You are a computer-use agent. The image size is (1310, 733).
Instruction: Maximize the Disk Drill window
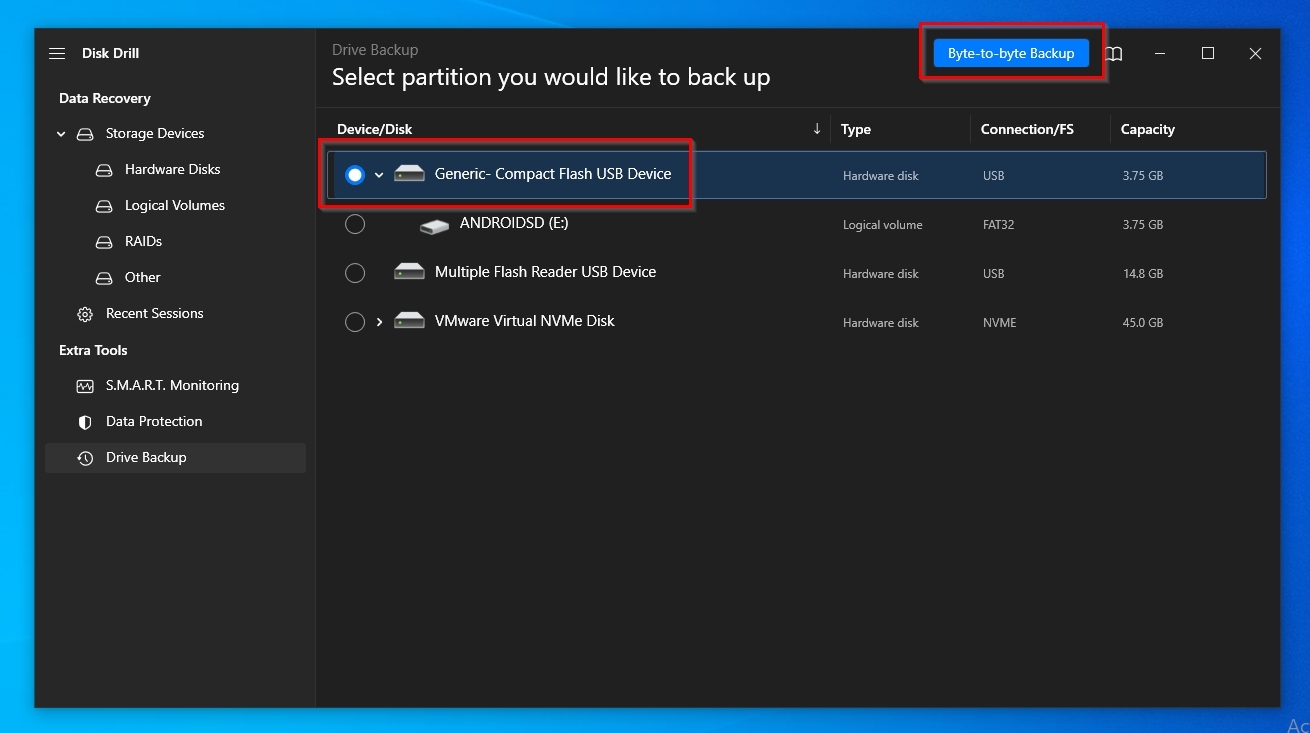(x=1208, y=53)
